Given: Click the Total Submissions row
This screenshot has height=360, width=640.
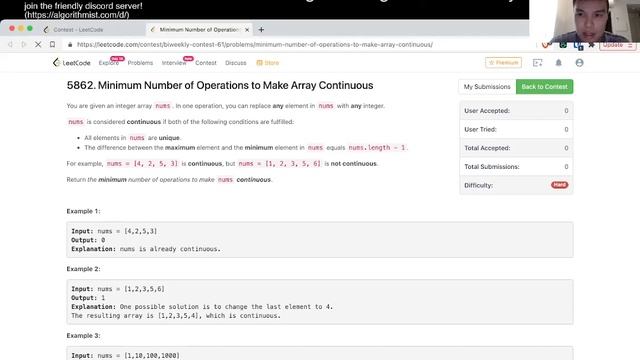Looking at the screenshot, I should [516, 167].
